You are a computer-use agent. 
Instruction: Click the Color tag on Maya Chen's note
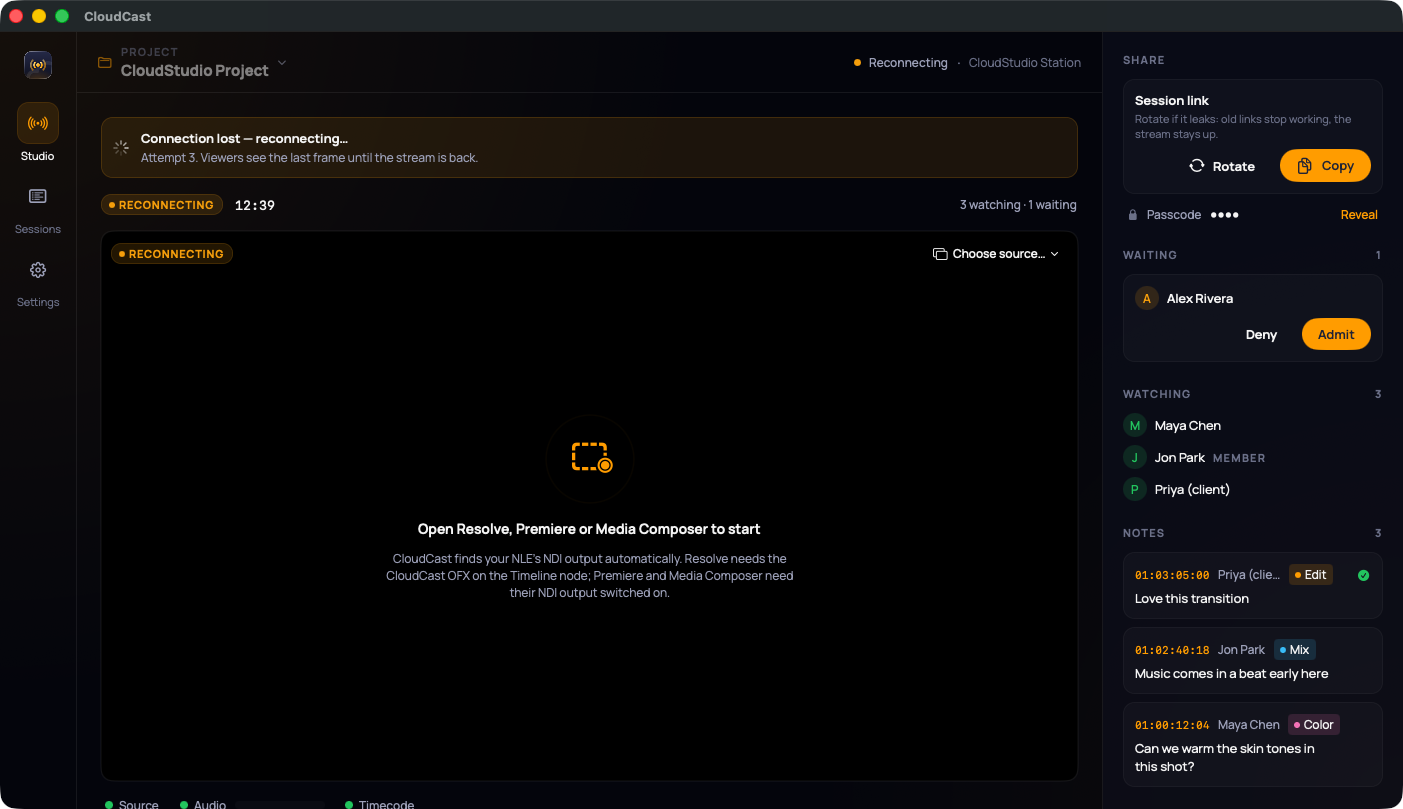click(1314, 725)
